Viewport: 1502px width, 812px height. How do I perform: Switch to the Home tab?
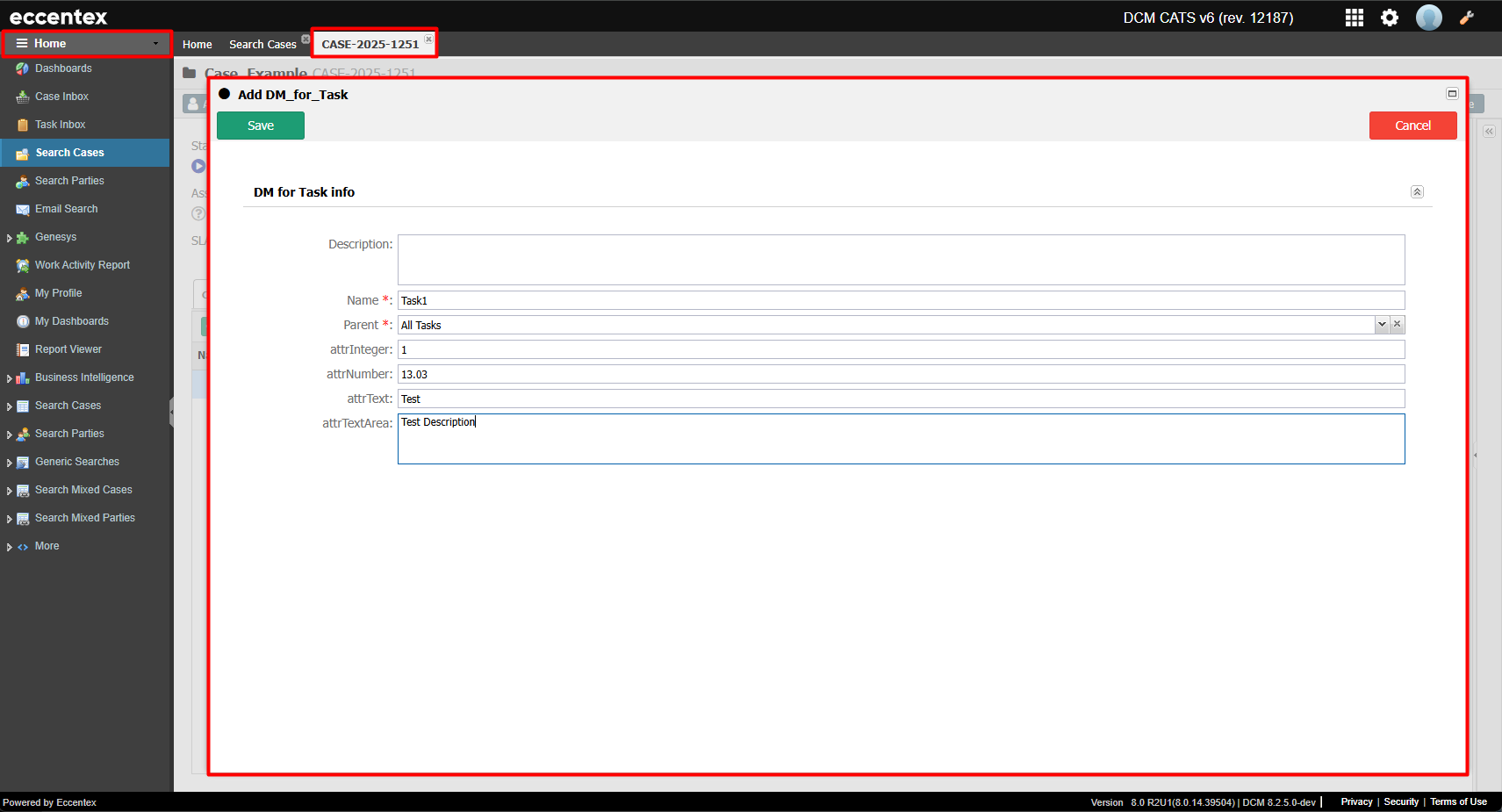tap(198, 45)
